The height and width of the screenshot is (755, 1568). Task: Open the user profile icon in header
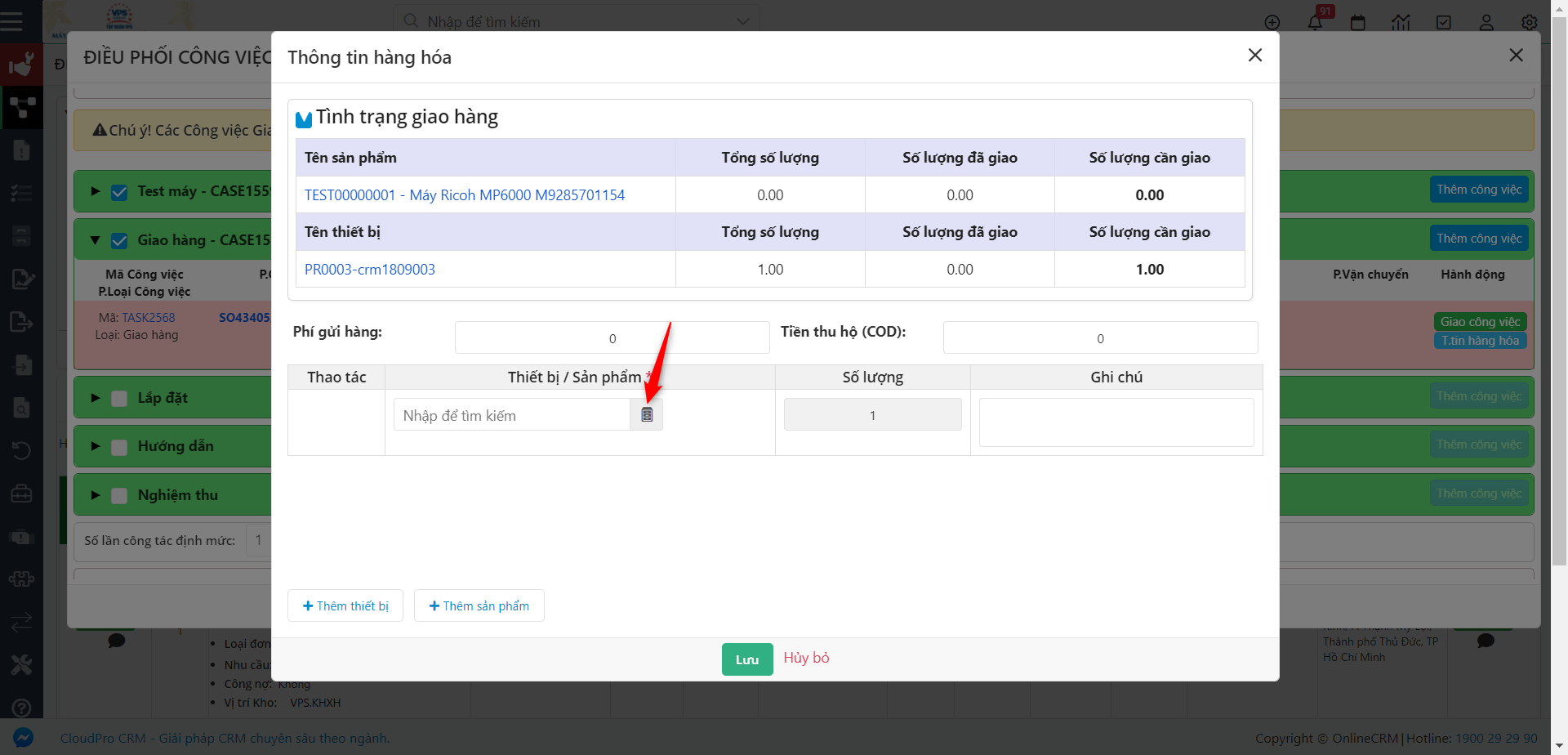coord(1486,23)
